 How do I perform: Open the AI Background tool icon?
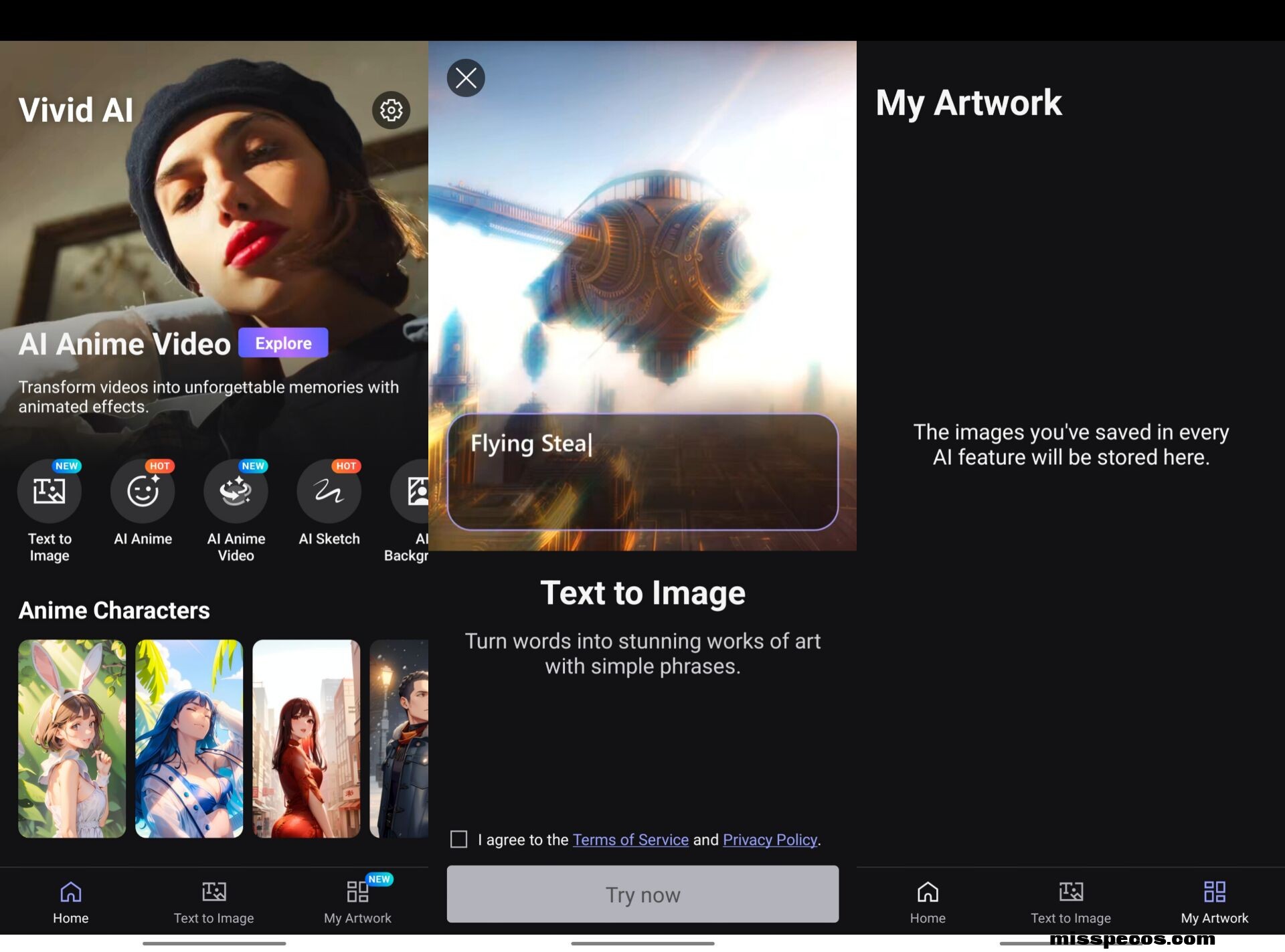411,492
